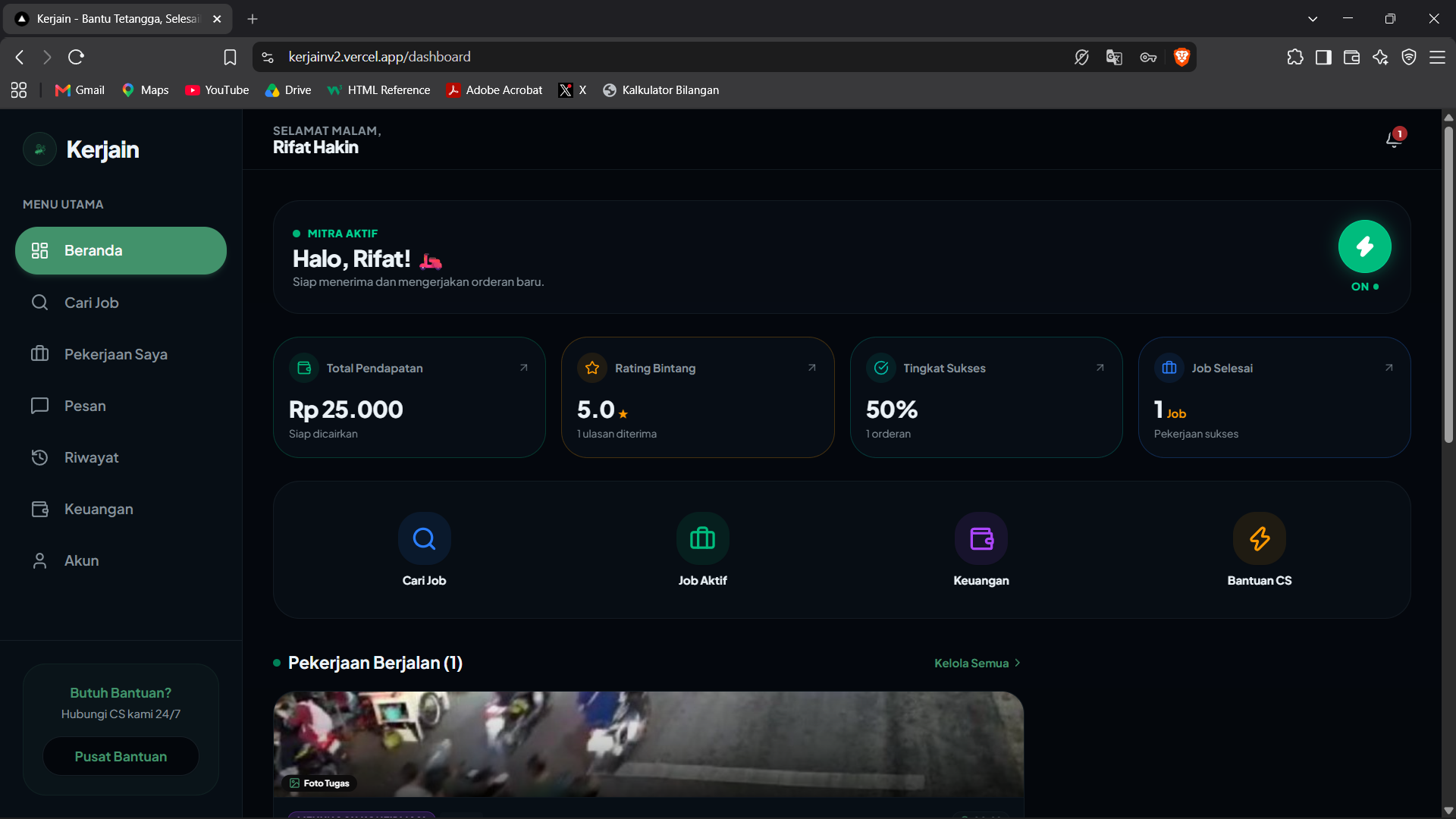Expand Total Pendapatan card arrow
Image resolution: width=1456 pixels, height=819 pixels.
pos(523,368)
